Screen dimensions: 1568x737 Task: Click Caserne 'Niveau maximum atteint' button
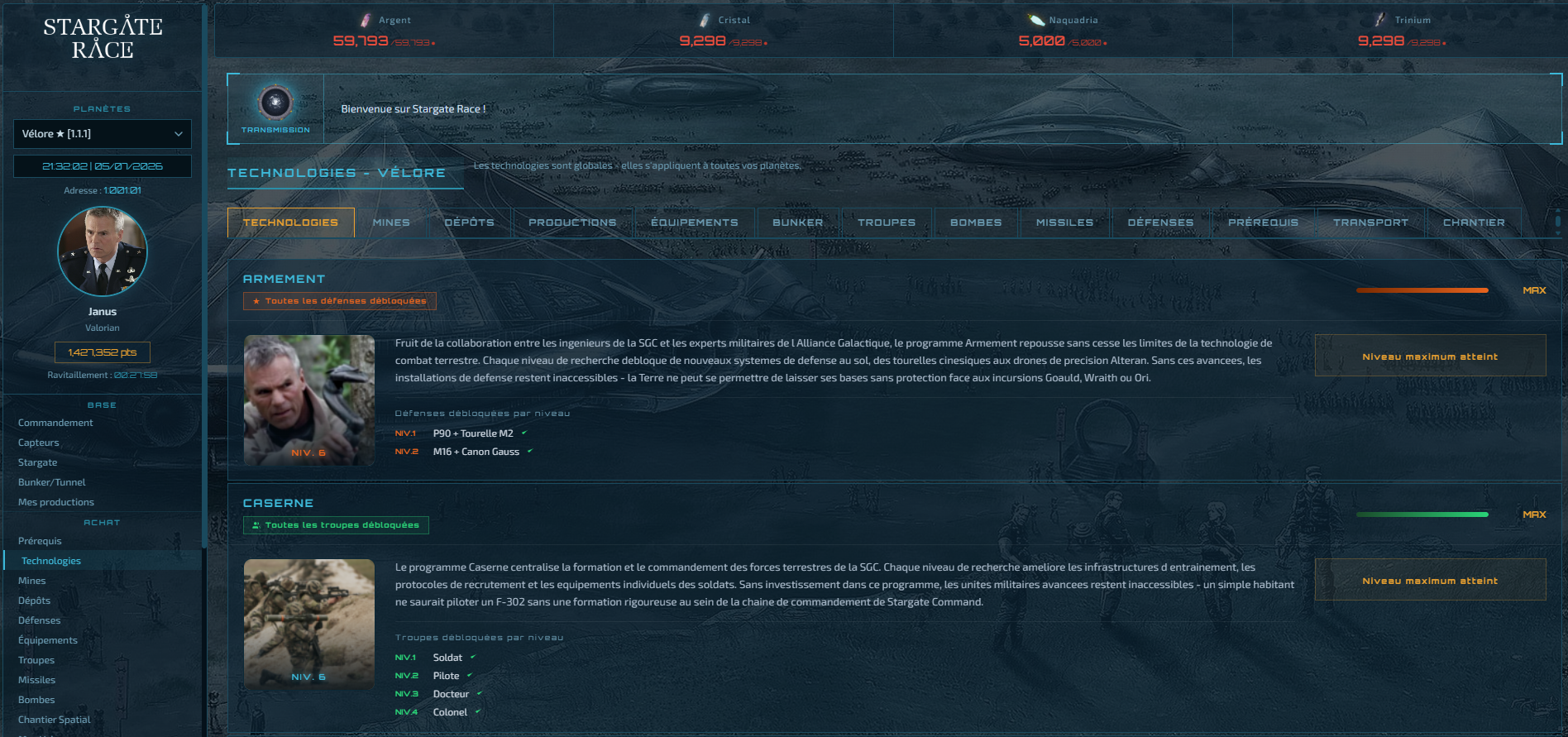coord(1430,581)
